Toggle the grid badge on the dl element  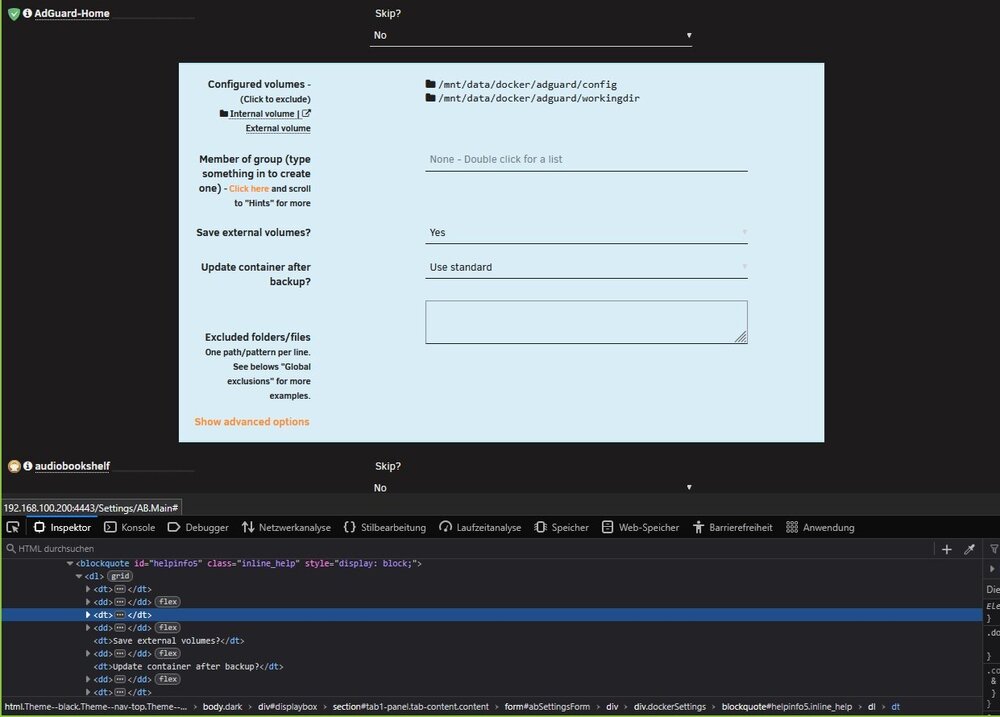pos(120,576)
